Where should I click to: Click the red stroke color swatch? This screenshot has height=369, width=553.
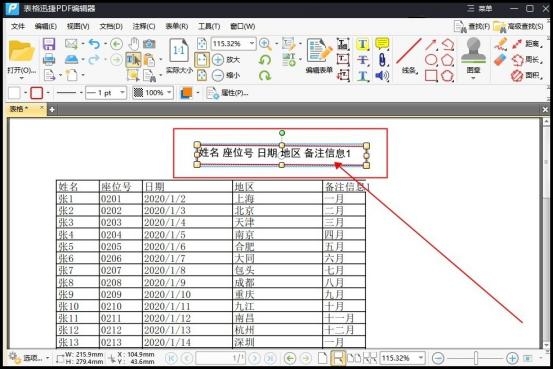37,93
